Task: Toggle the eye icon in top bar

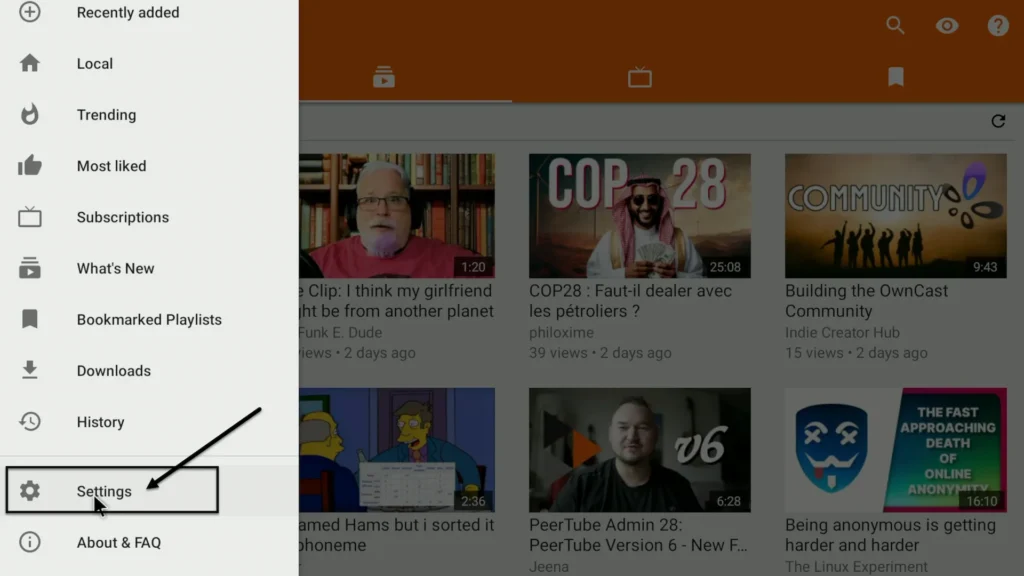Action: [947, 25]
